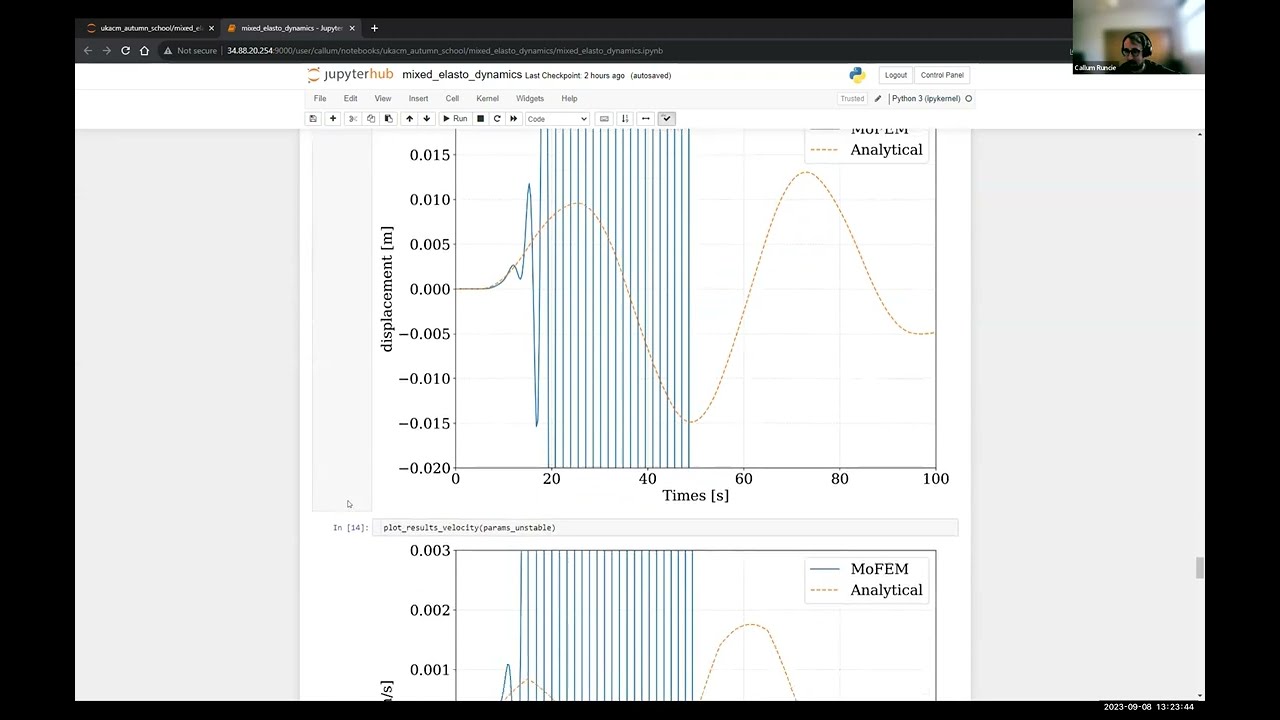Click the Not secure warning
The image size is (1280, 720).
pyautogui.click(x=191, y=50)
